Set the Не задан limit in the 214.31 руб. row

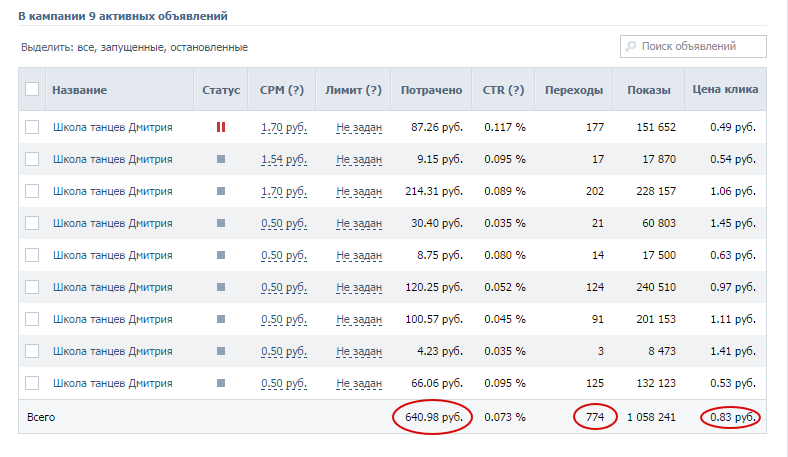[359, 192]
